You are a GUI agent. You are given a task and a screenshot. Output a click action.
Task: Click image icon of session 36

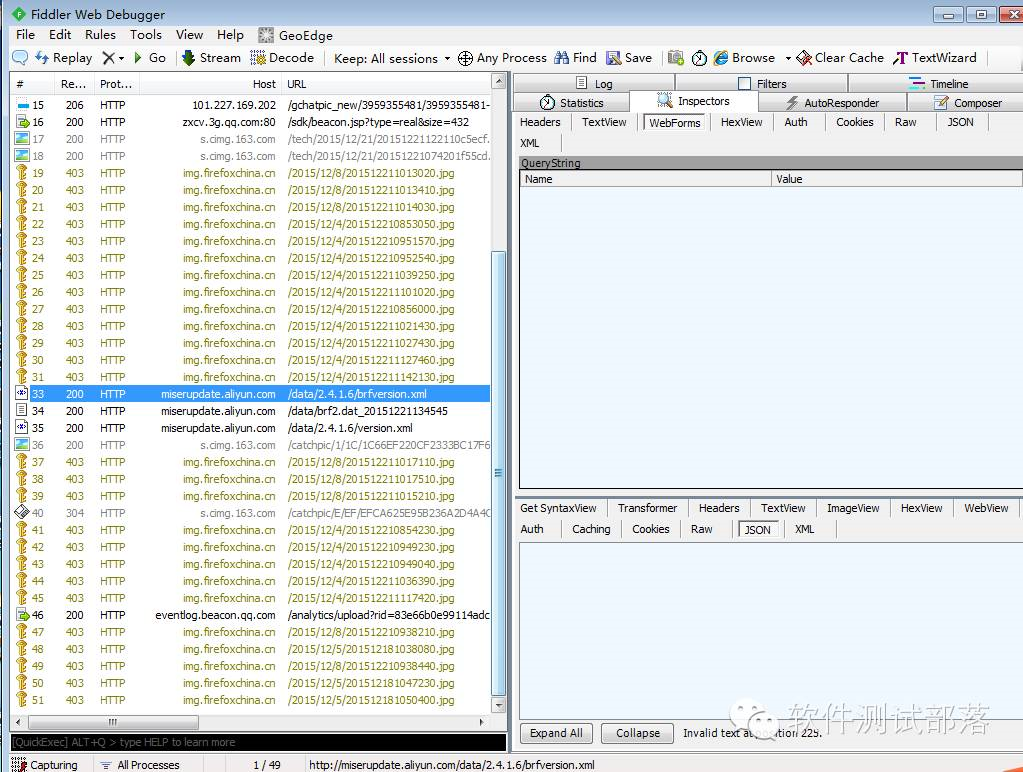click(x=22, y=445)
